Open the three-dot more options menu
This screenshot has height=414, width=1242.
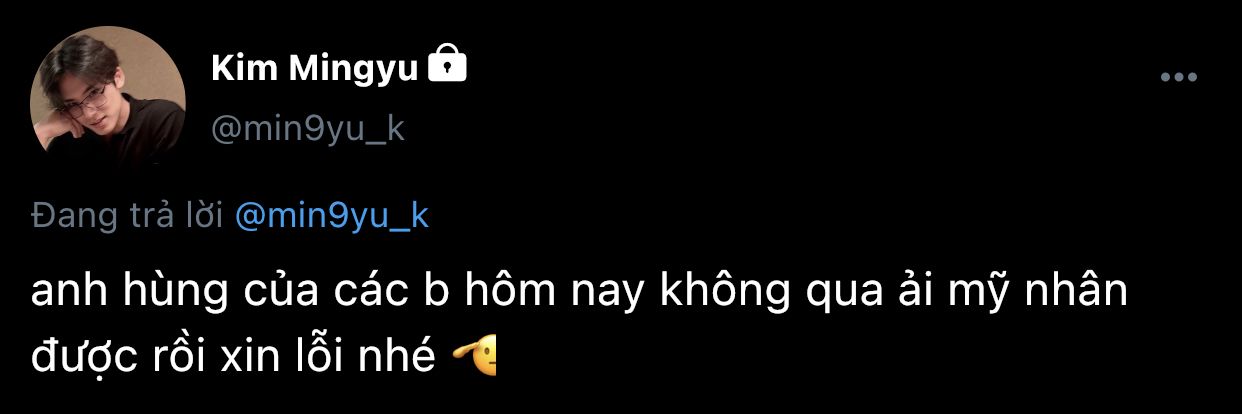pos(1178,78)
